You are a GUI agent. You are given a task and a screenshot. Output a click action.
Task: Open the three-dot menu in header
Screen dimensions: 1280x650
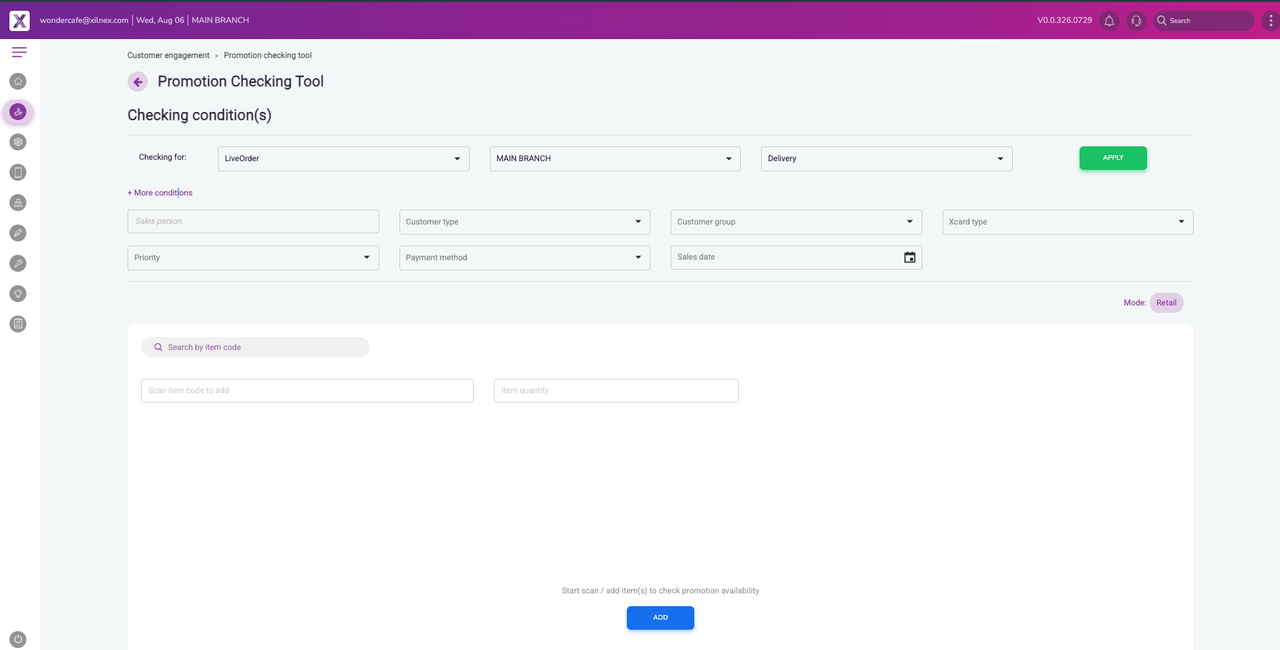click(1270, 21)
